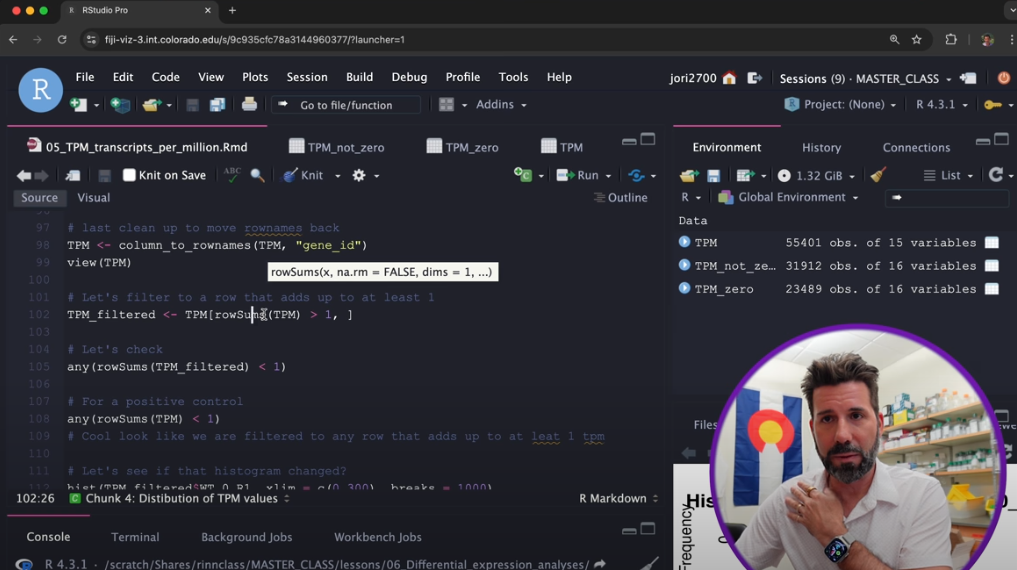Viewport: 1017px width, 570px height.
Task: Click the refresh environment icon
Action: (996, 174)
